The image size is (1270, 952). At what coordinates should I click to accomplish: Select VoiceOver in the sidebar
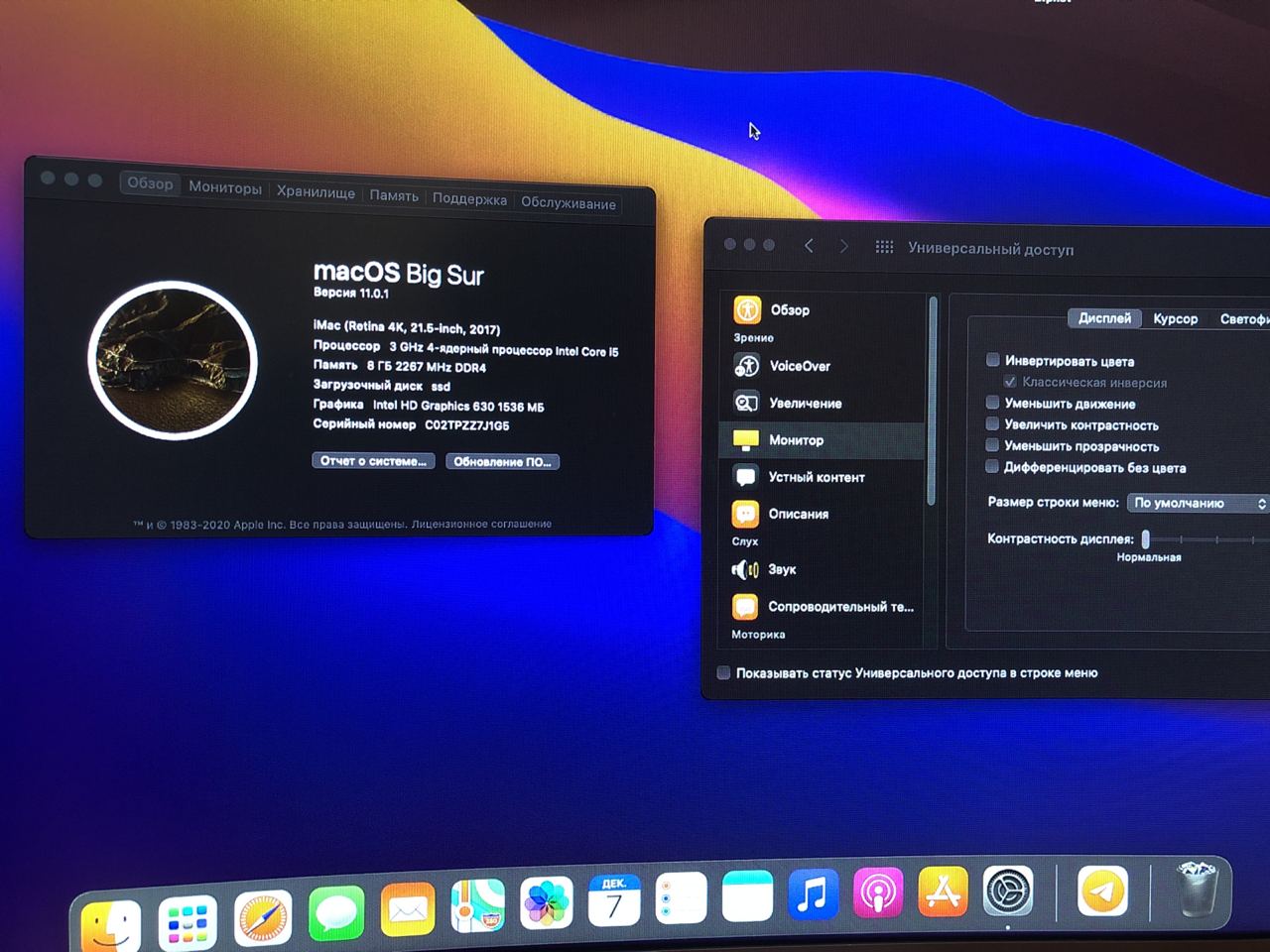(x=822, y=366)
